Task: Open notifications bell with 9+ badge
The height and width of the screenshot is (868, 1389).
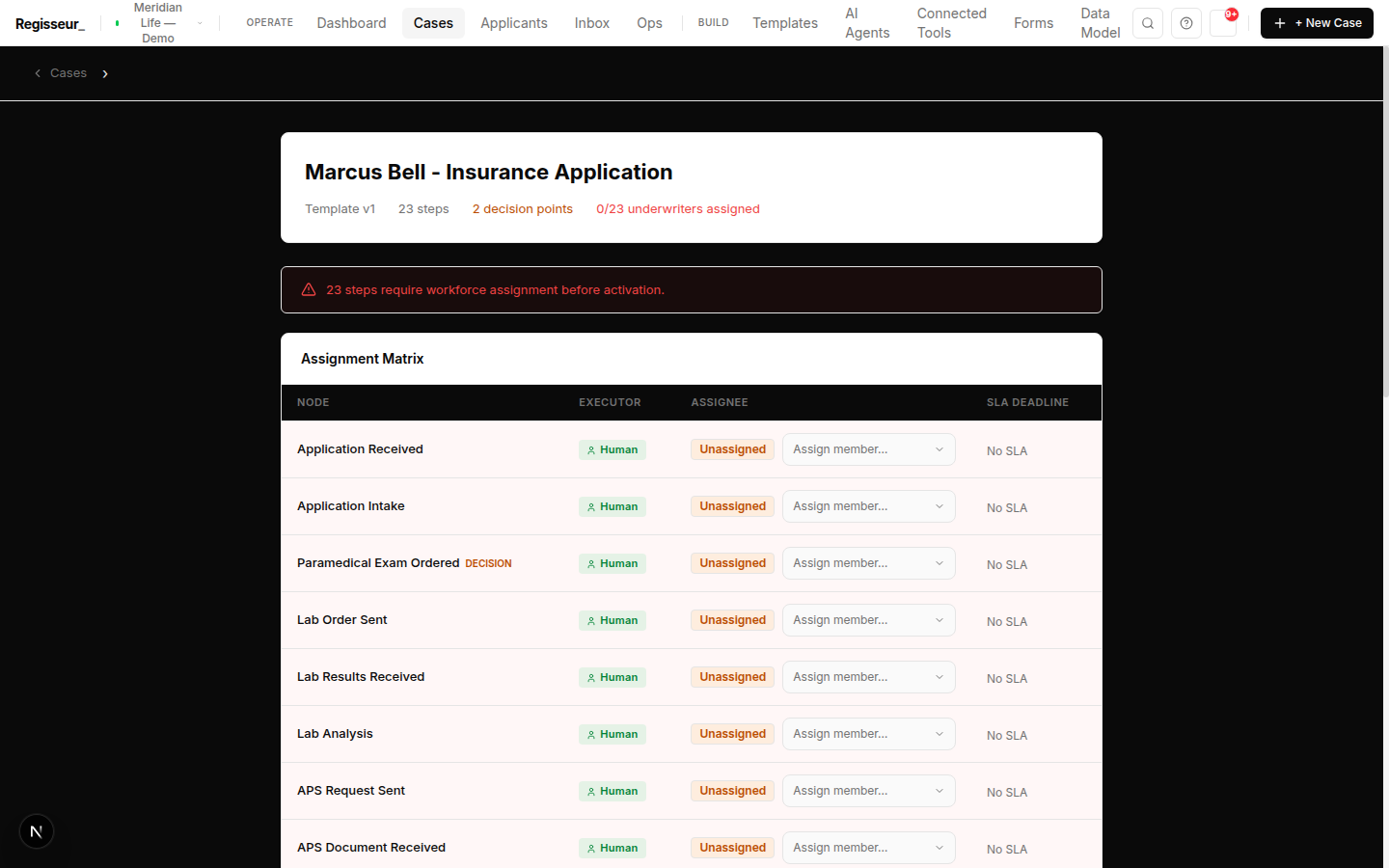Action: [x=1224, y=23]
